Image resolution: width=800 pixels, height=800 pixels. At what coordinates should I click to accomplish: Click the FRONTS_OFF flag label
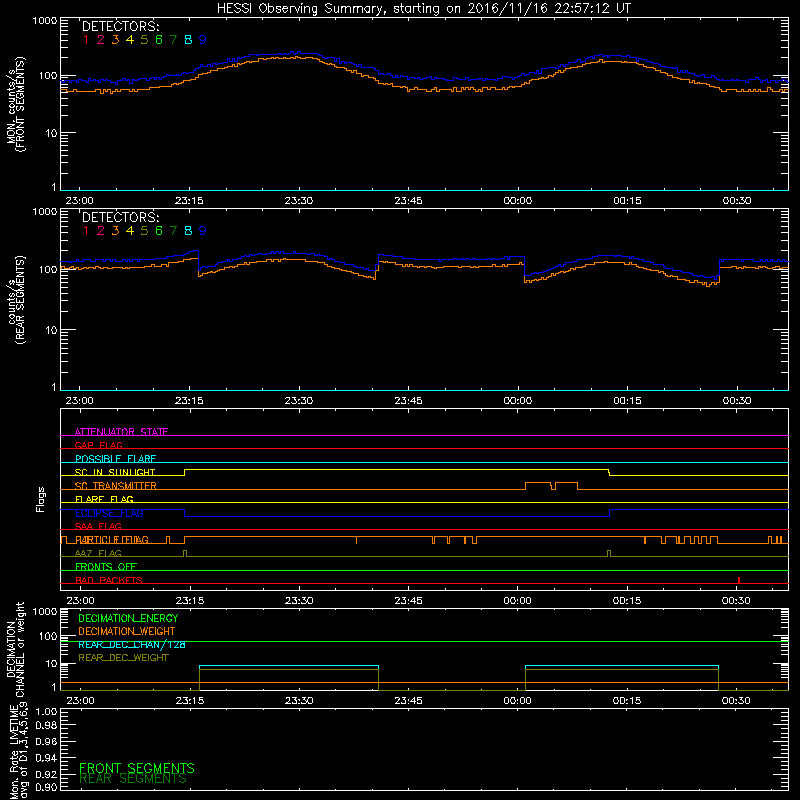tap(106, 567)
